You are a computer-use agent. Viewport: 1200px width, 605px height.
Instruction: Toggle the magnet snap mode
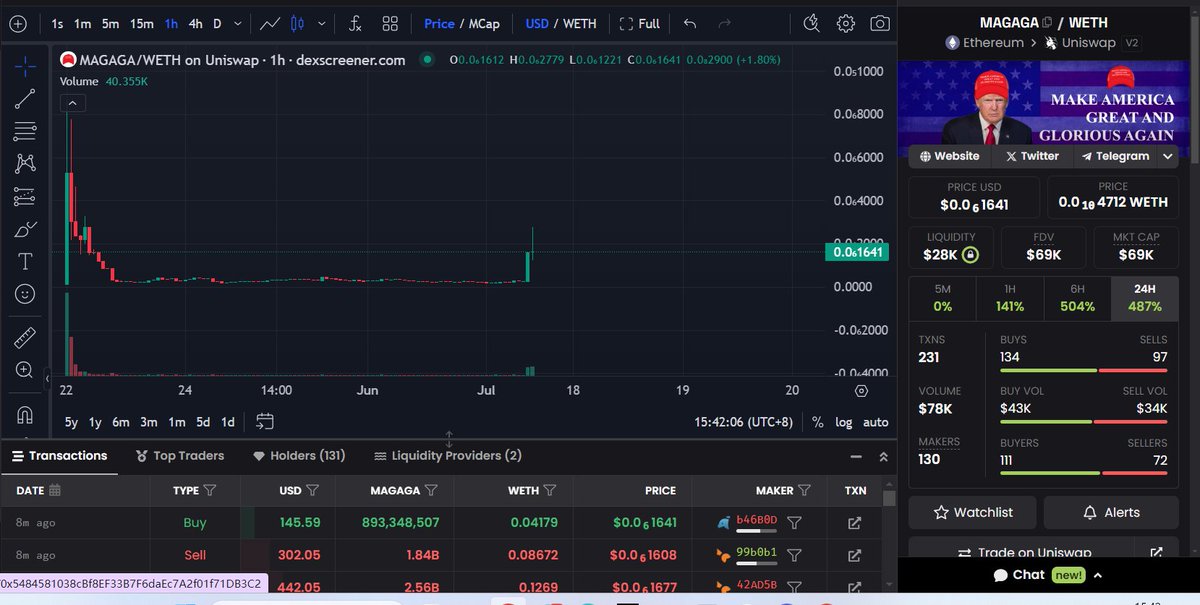[x=25, y=414]
